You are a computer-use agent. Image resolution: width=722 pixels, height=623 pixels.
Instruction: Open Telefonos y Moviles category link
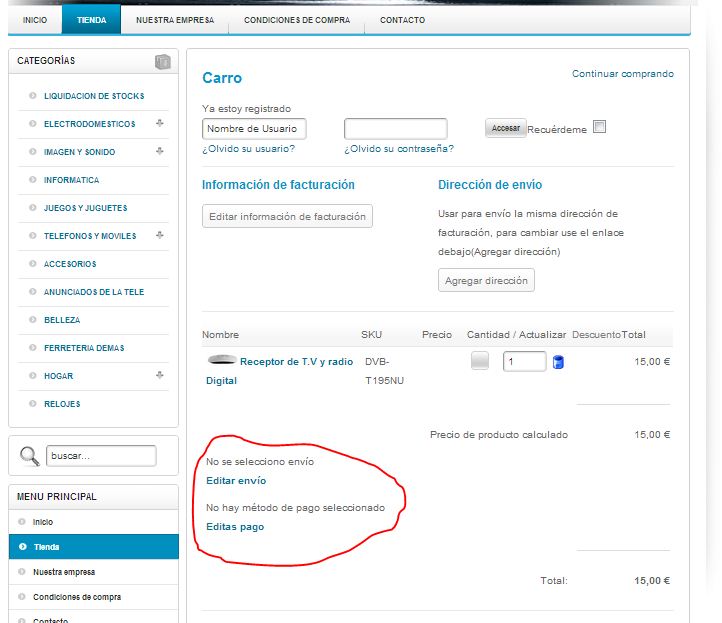[90, 236]
